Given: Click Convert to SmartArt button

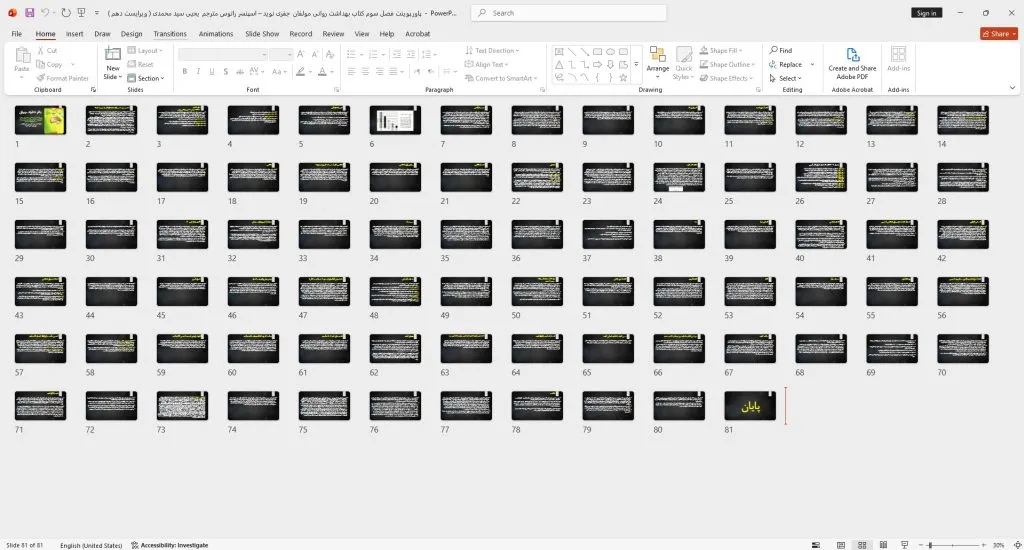Looking at the screenshot, I should point(501,78).
